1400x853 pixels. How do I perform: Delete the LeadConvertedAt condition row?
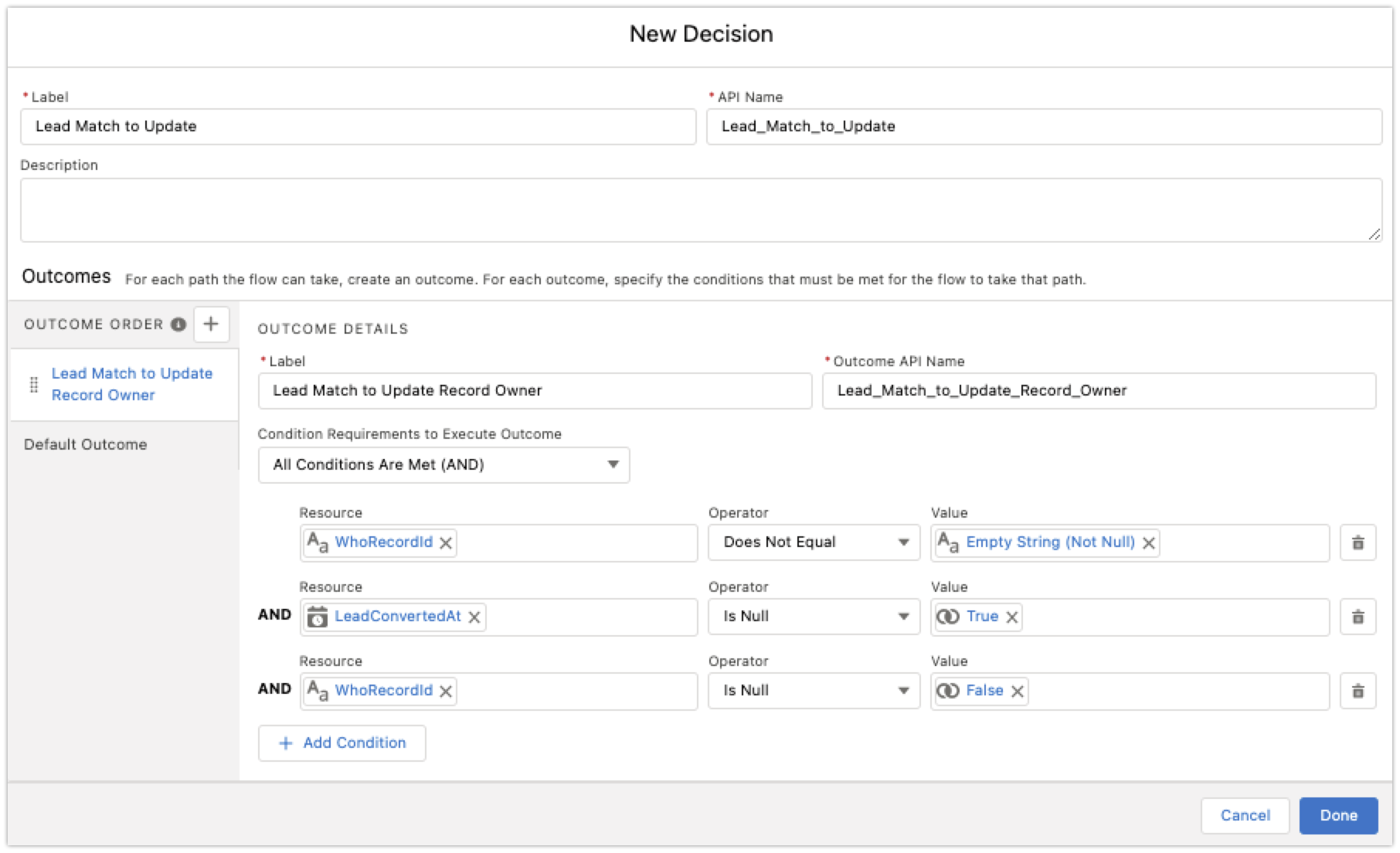click(x=1357, y=617)
